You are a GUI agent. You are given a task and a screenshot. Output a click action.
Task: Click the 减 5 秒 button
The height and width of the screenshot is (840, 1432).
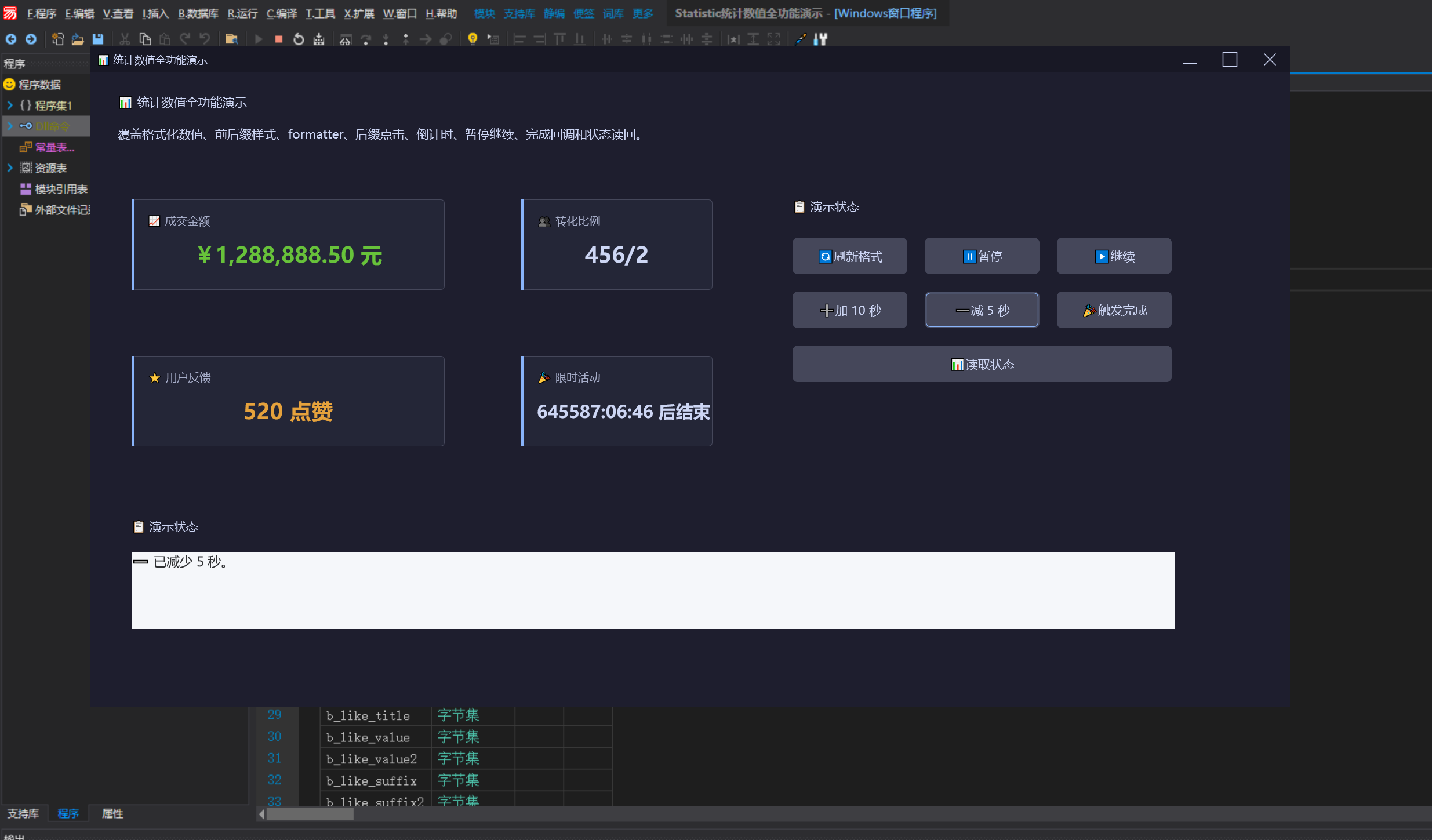[982, 310]
